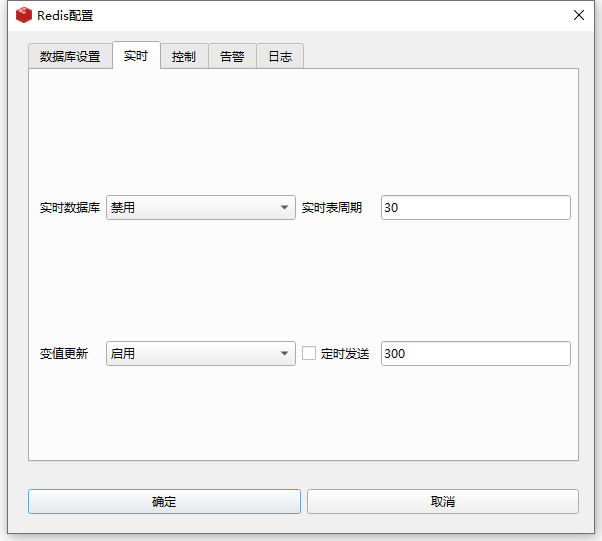Screen dimensions: 602x541
Task: Click the 实时表周期 label
Action: click(x=332, y=208)
